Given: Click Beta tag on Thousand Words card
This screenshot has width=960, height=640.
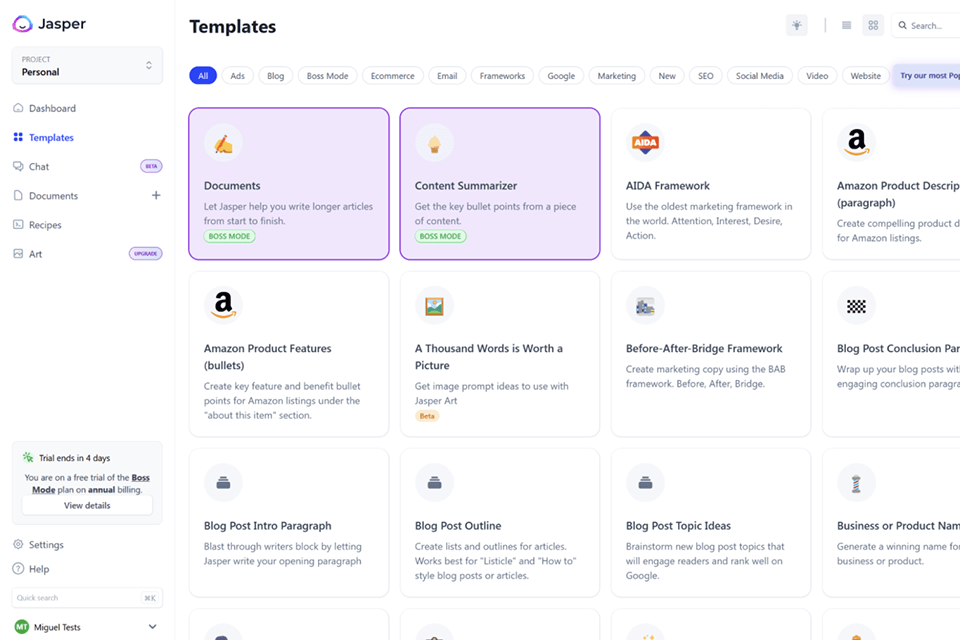Looking at the screenshot, I should (x=427, y=416).
